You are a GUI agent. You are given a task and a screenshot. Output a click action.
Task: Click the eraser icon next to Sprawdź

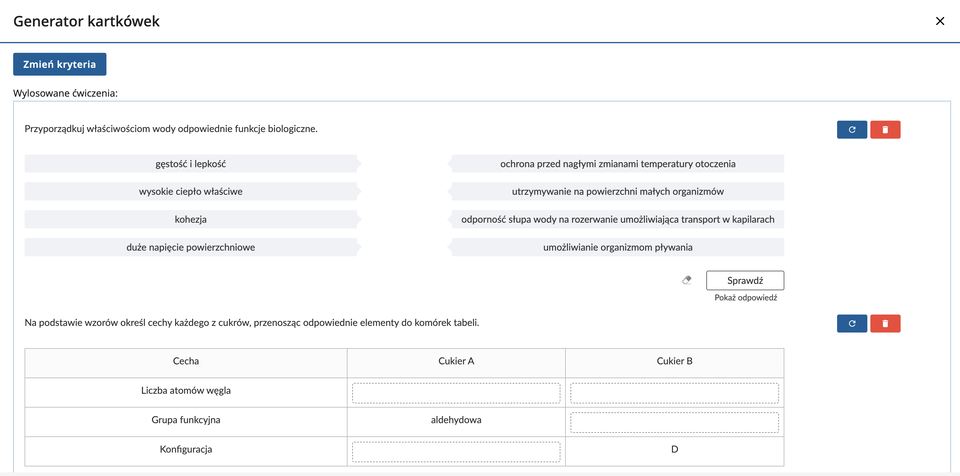click(686, 281)
